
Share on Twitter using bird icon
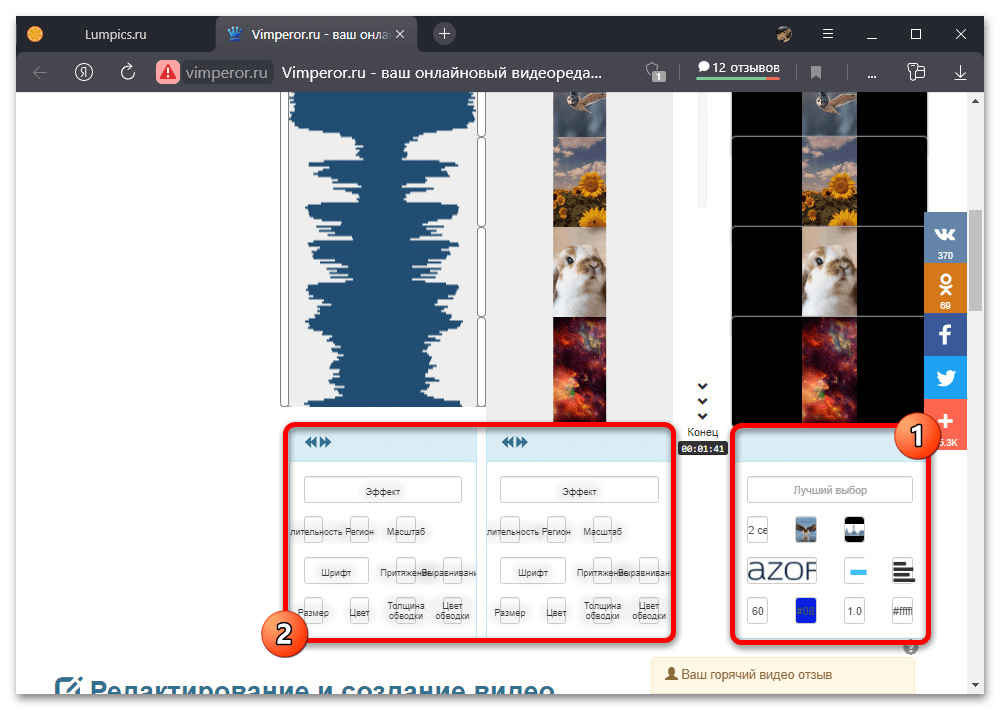[x=945, y=379]
